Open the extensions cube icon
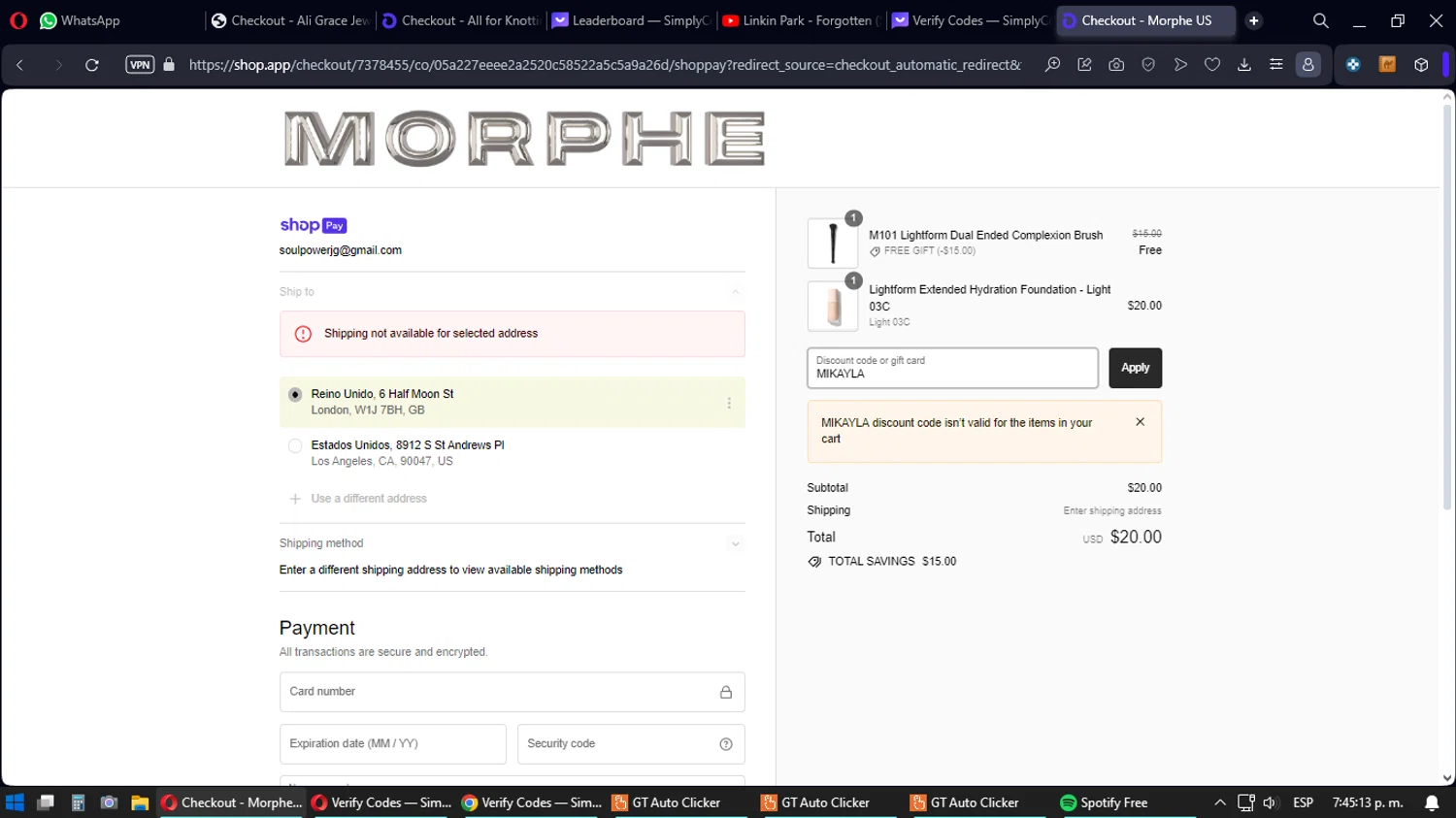 (1421, 65)
